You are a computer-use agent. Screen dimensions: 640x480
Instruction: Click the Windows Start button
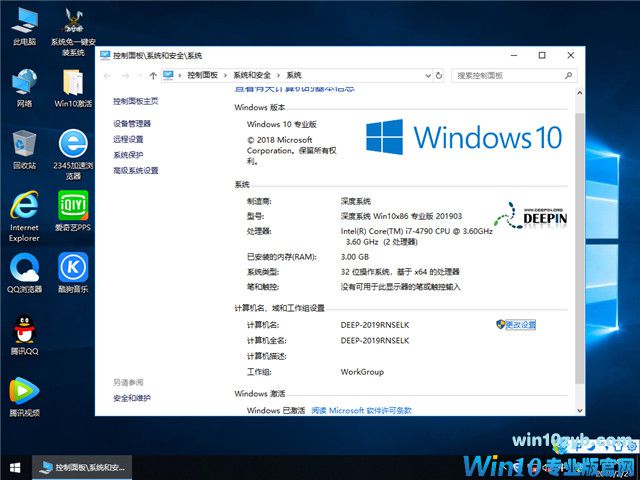tap(15, 468)
